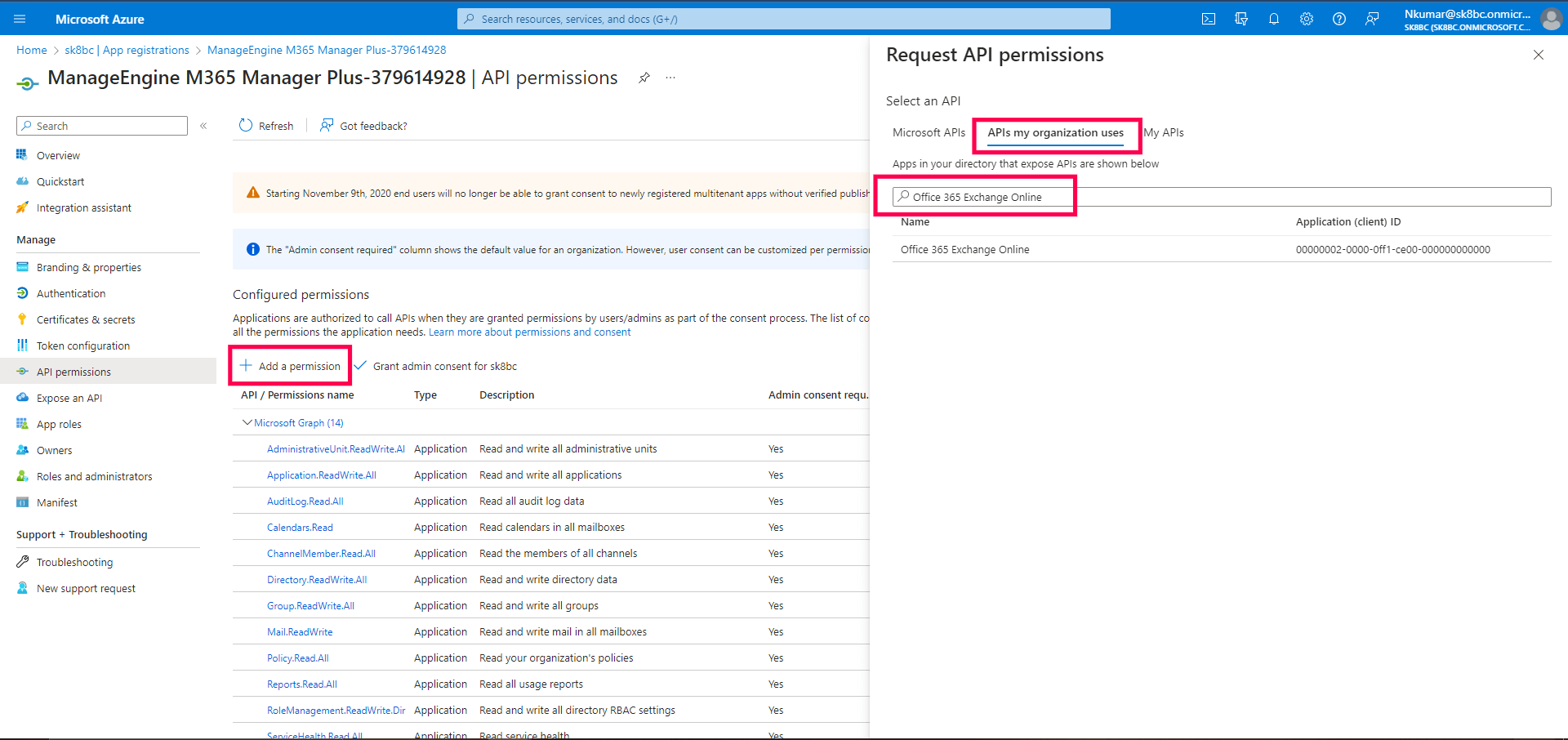
Task: Switch to the My APIs tab
Action: pyautogui.click(x=1164, y=132)
